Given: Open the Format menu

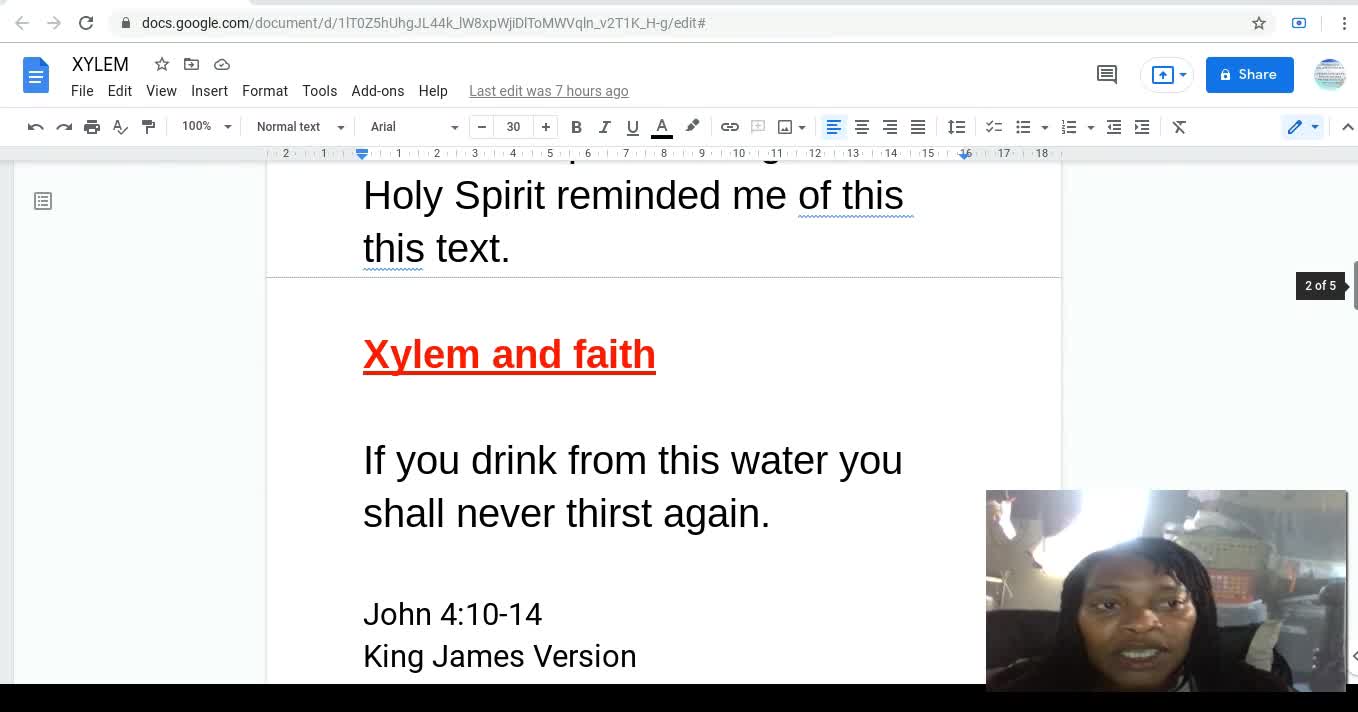Looking at the screenshot, I should click(265, 91).
